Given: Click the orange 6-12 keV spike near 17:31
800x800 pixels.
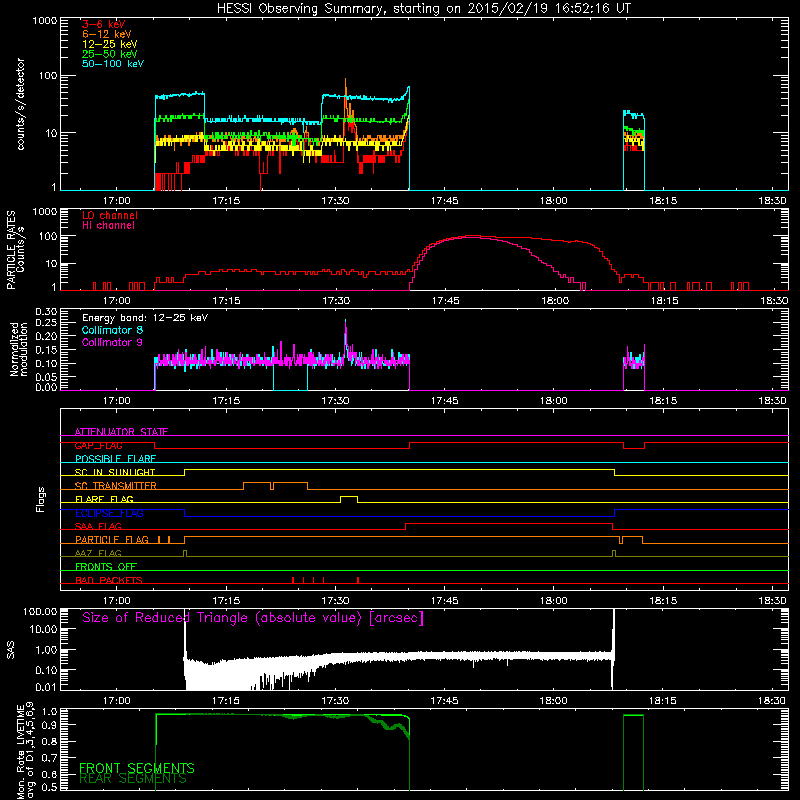Looking at the screenshot, I should click(346, 94).
